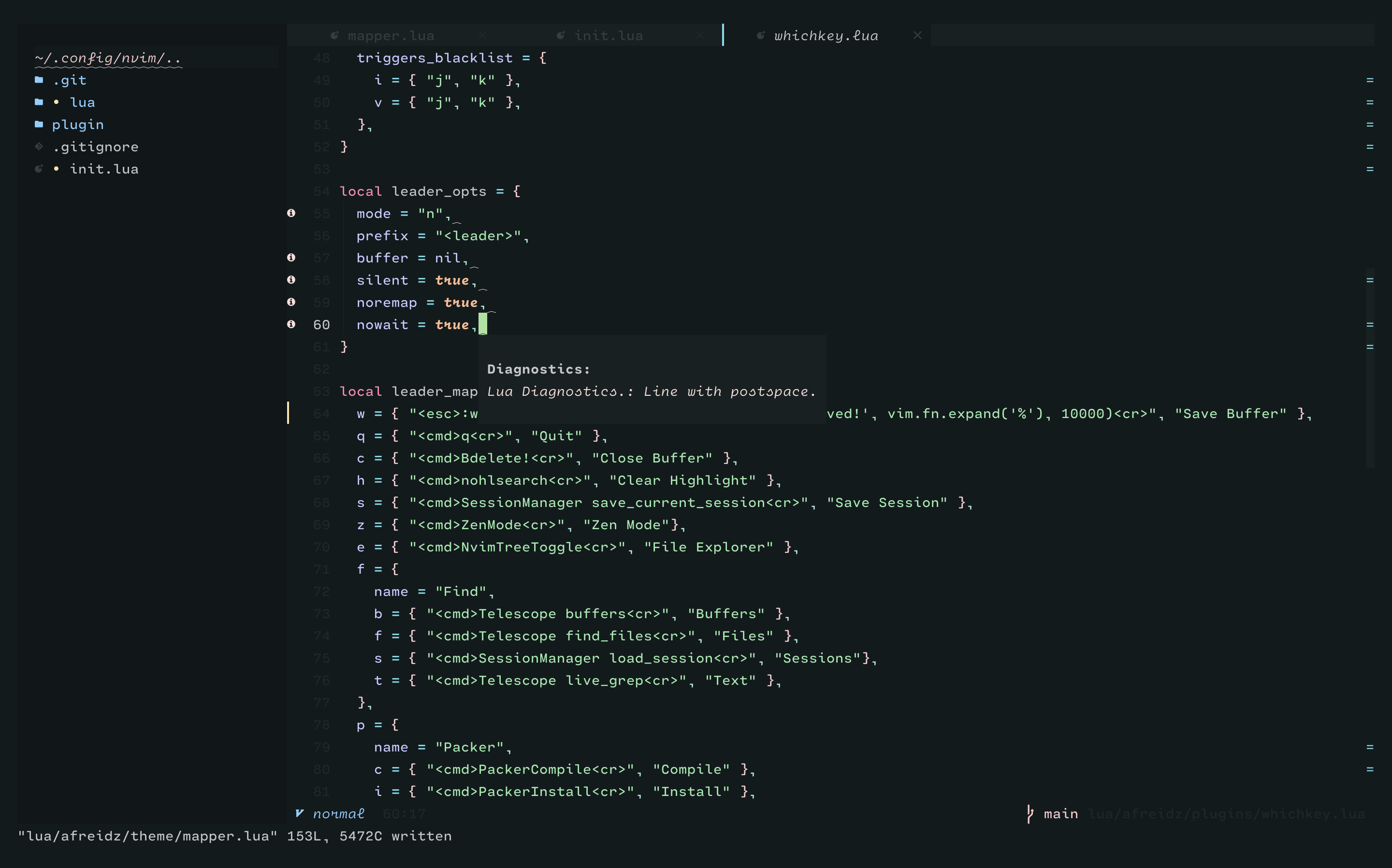Screen dimensions: 1392x868
Task: Click 'Telescope live_grep' command on line 76
Action: pyautogui.click(x=561, y=681)
